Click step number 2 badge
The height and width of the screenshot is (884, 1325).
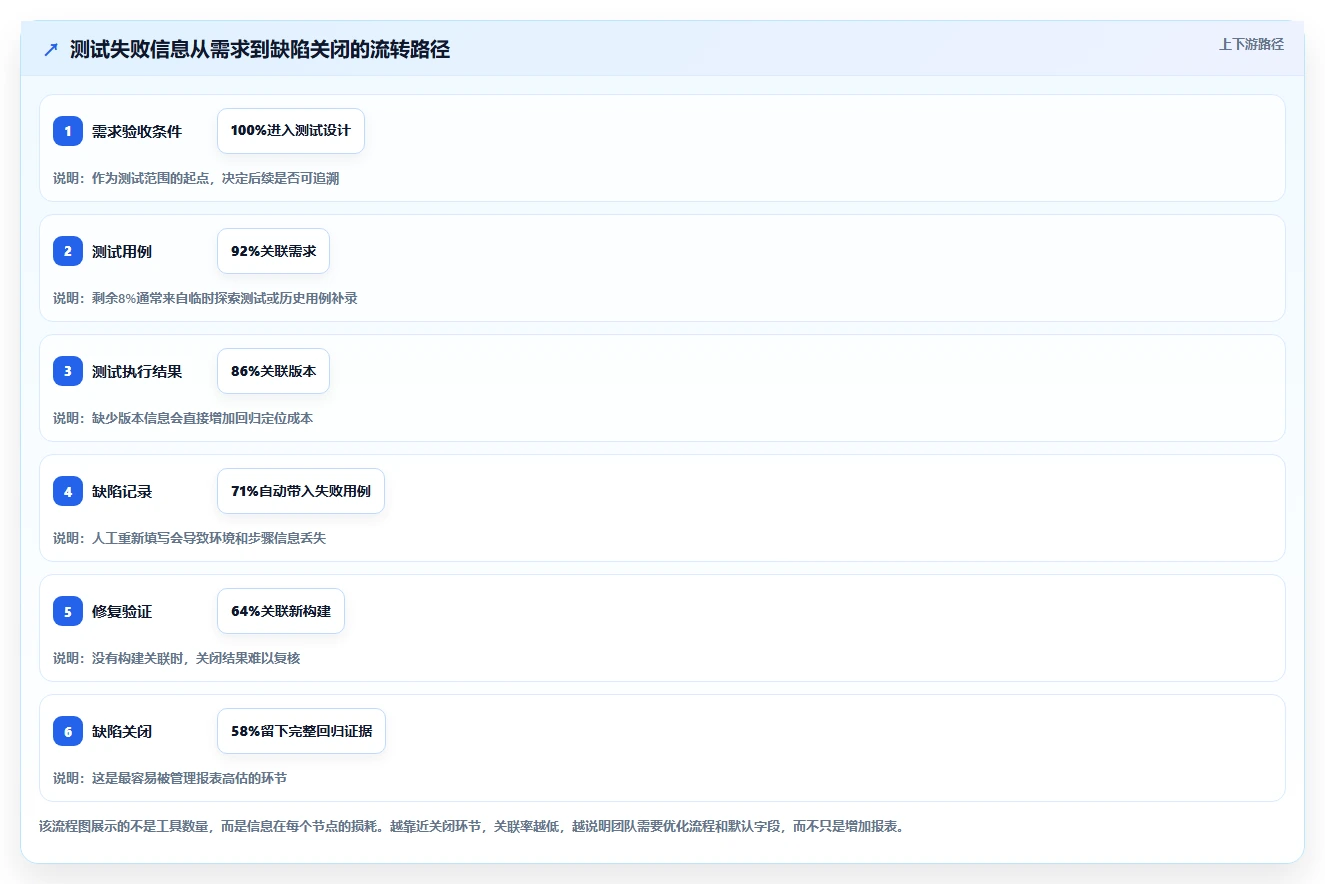click(x=68, y=251)
